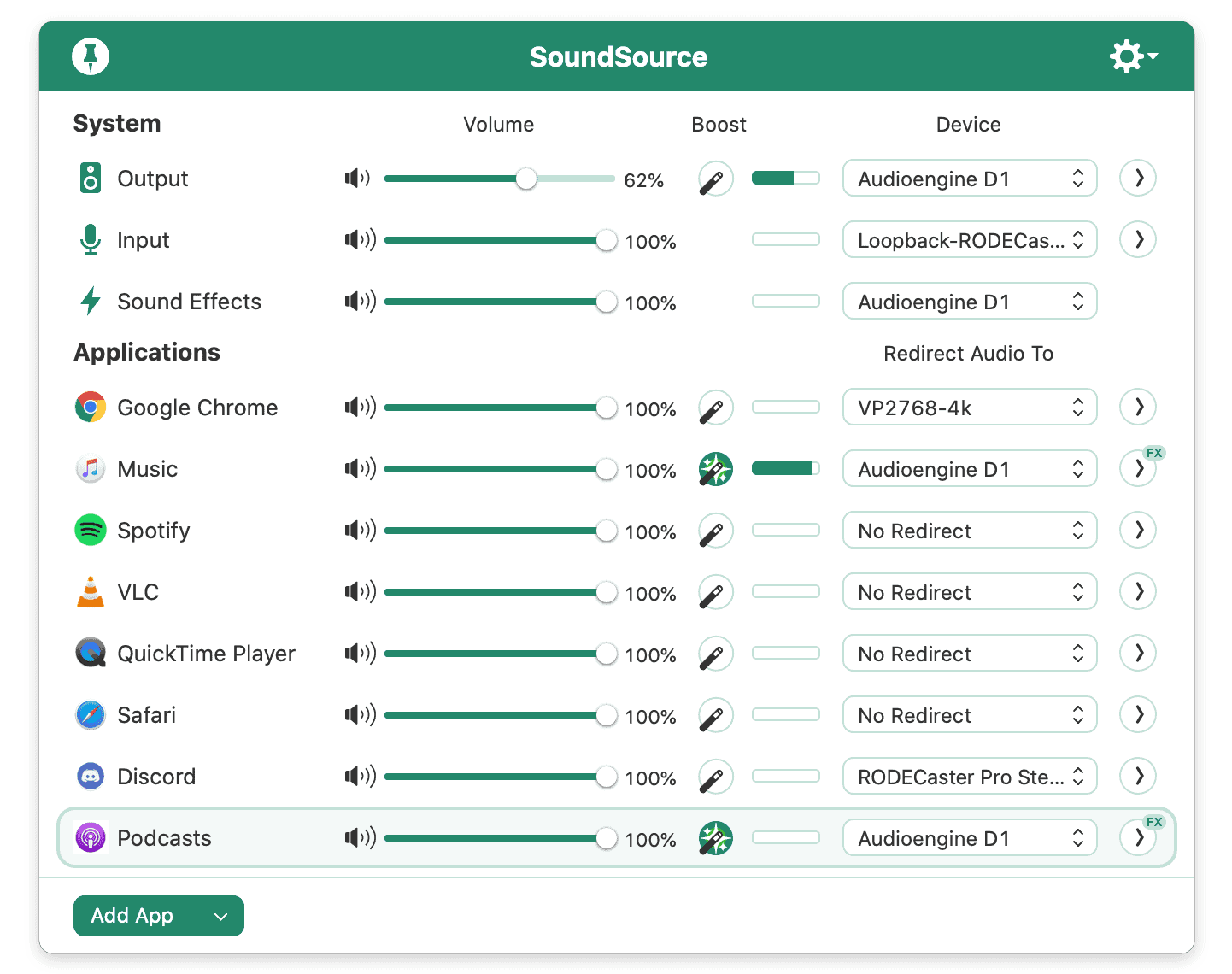Click the Safari app icon
The height and width of the screenshot is (974, 1232).
91,715
